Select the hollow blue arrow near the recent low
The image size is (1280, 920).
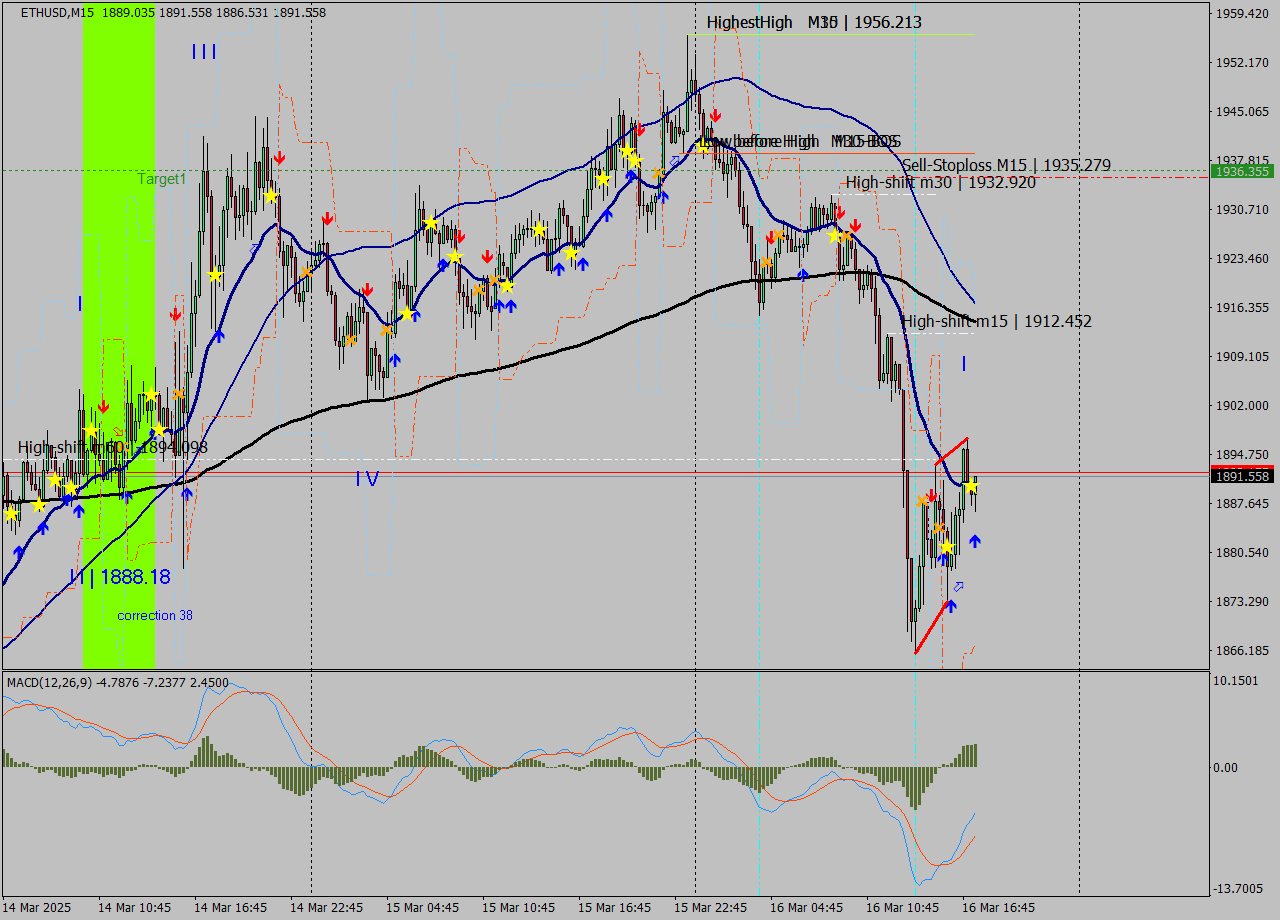pos(958,587)
